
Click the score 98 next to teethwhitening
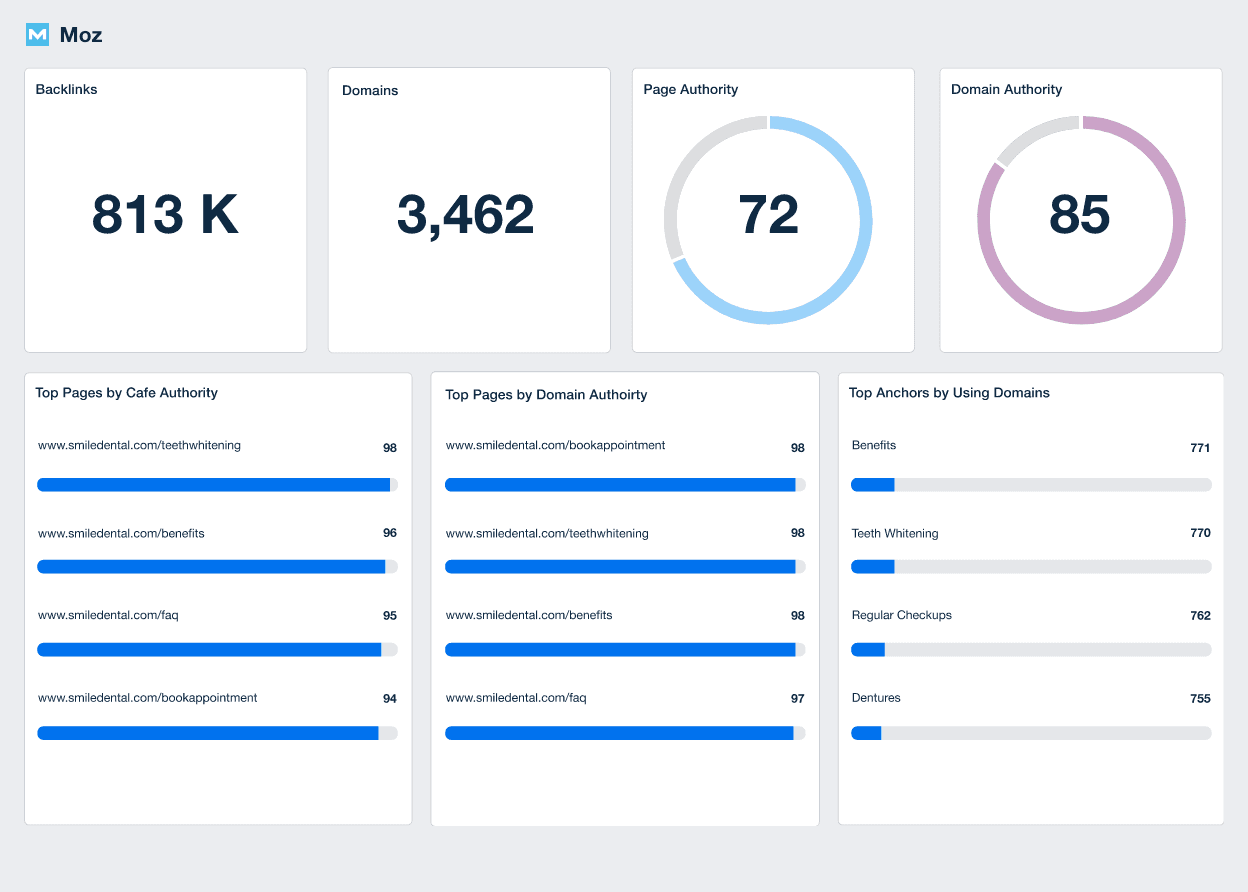(389, 448)
